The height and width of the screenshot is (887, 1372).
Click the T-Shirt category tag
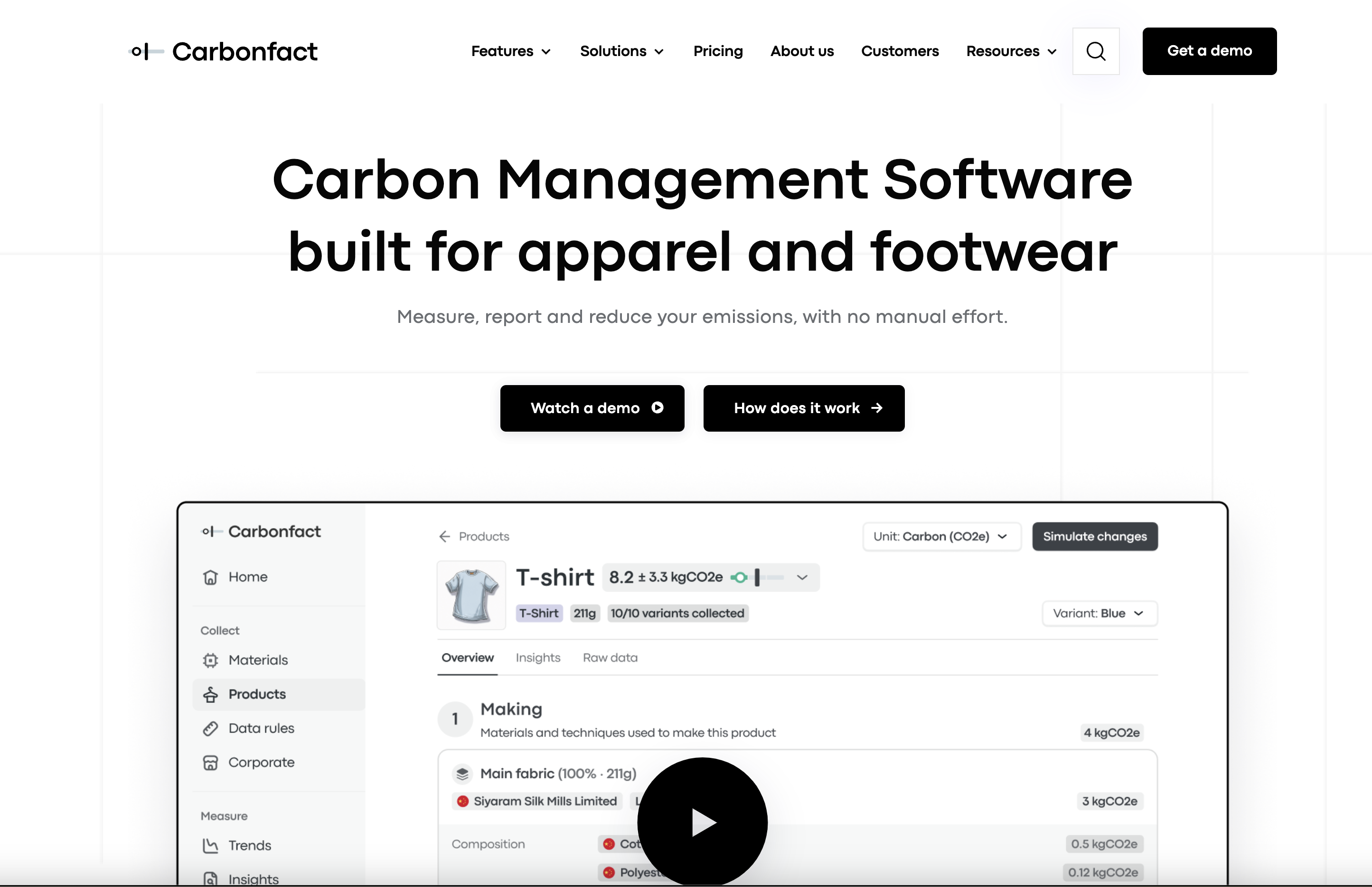coord(539,613)
